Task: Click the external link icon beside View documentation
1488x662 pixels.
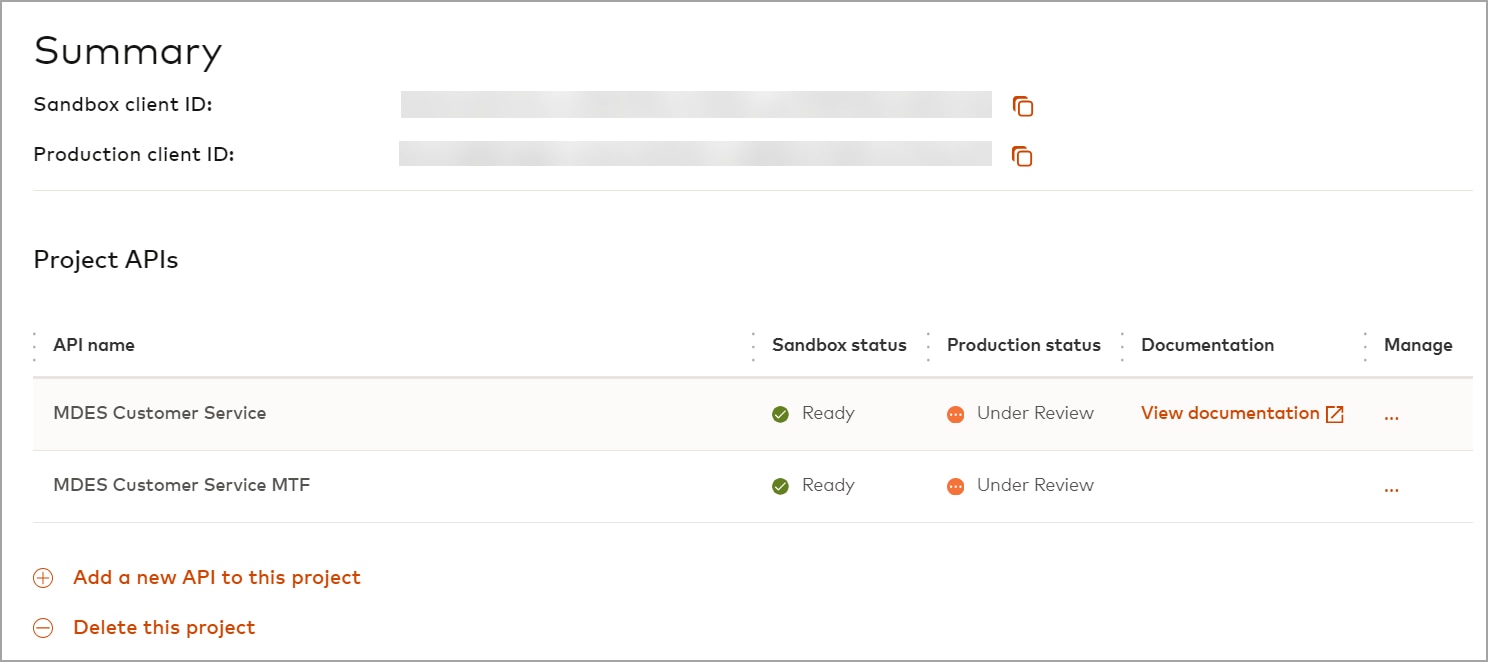Action: click(1334, 415)
